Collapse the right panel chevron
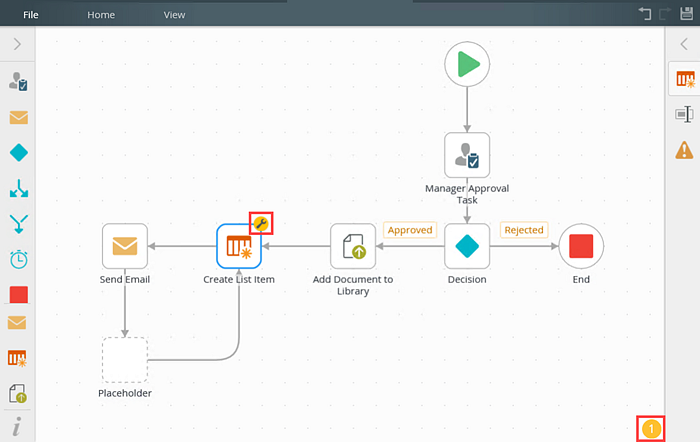 point(684,44)
